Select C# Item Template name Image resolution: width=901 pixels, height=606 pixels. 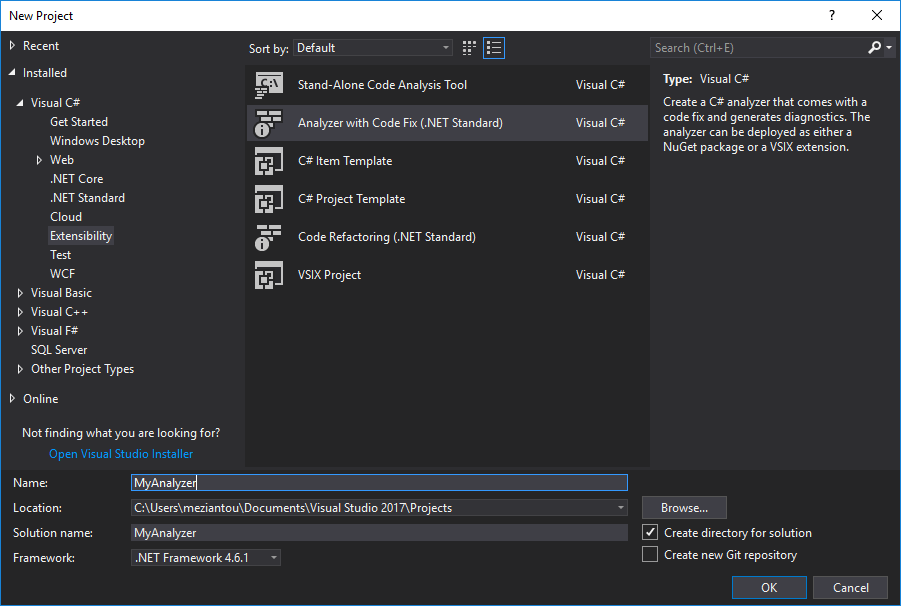[345, 161]
